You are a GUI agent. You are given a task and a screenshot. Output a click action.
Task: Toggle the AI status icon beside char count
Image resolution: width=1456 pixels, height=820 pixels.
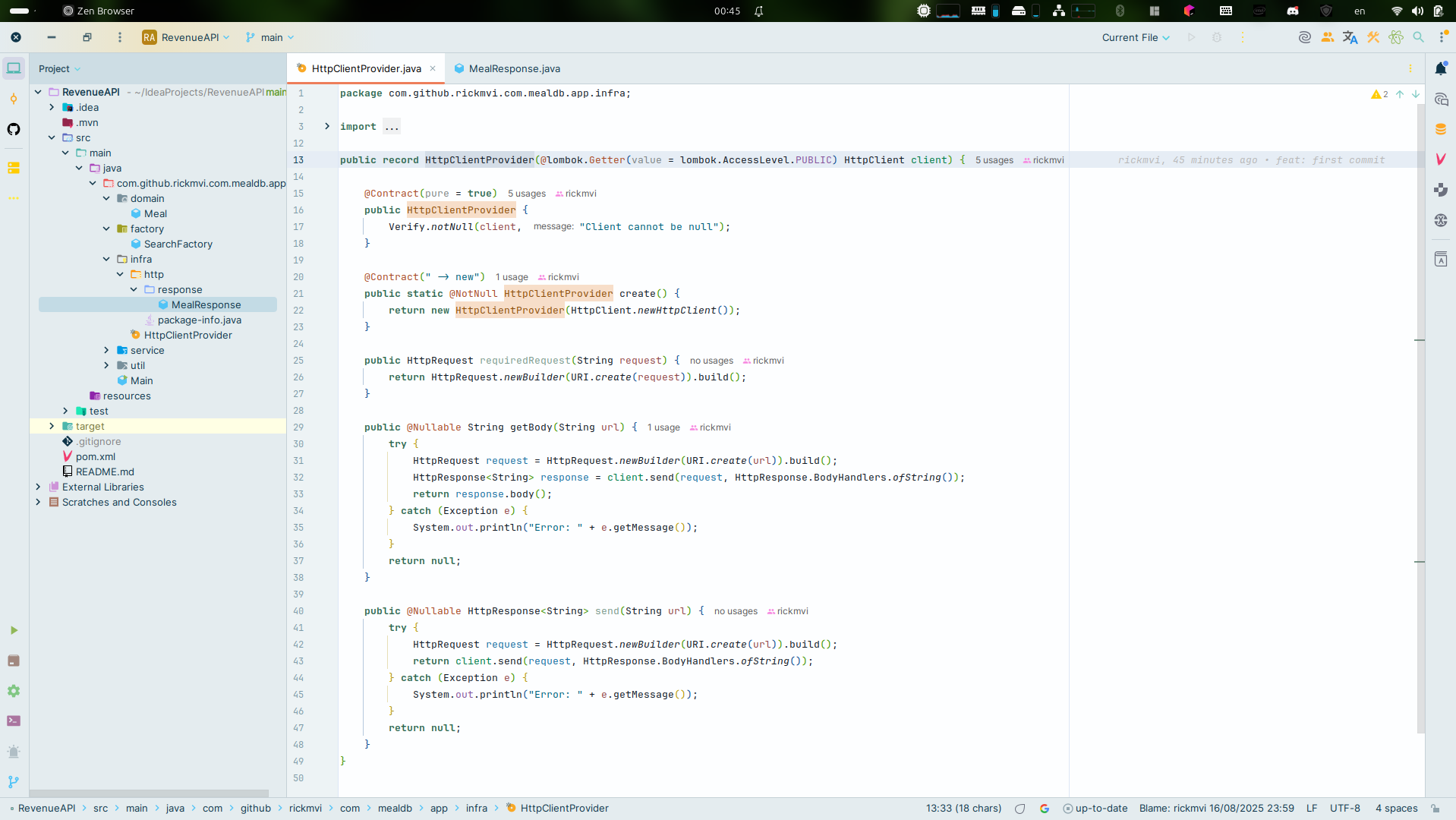(x=1020, y=809)
